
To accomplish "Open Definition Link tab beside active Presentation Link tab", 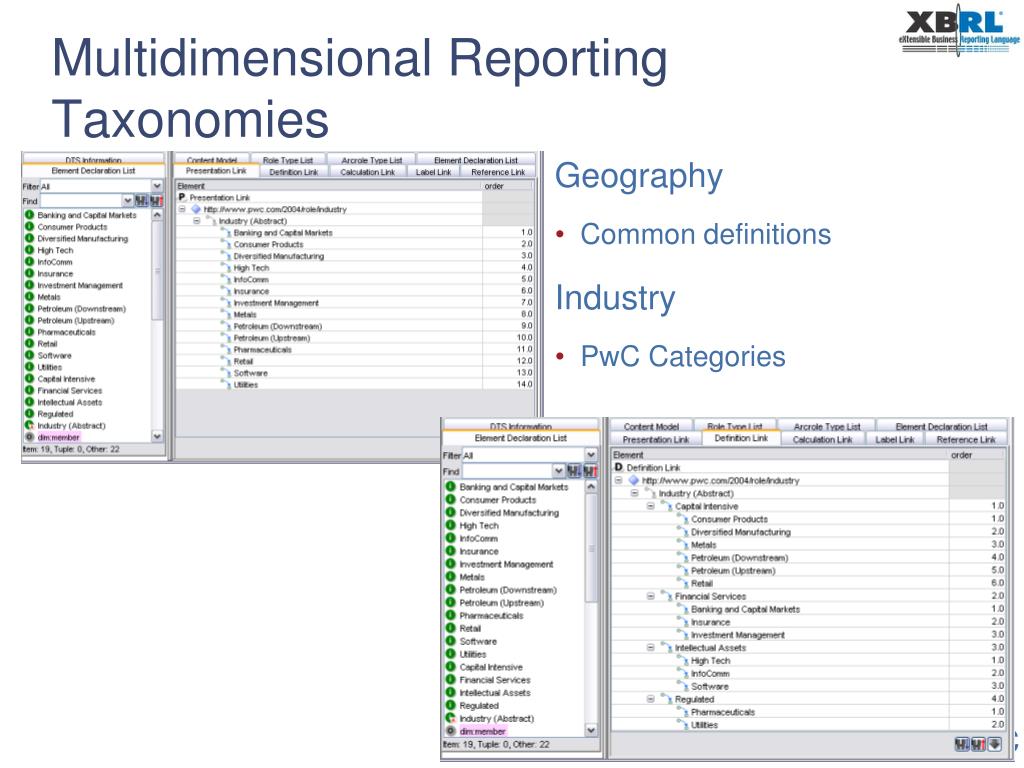I will click(x=293, y=172).
